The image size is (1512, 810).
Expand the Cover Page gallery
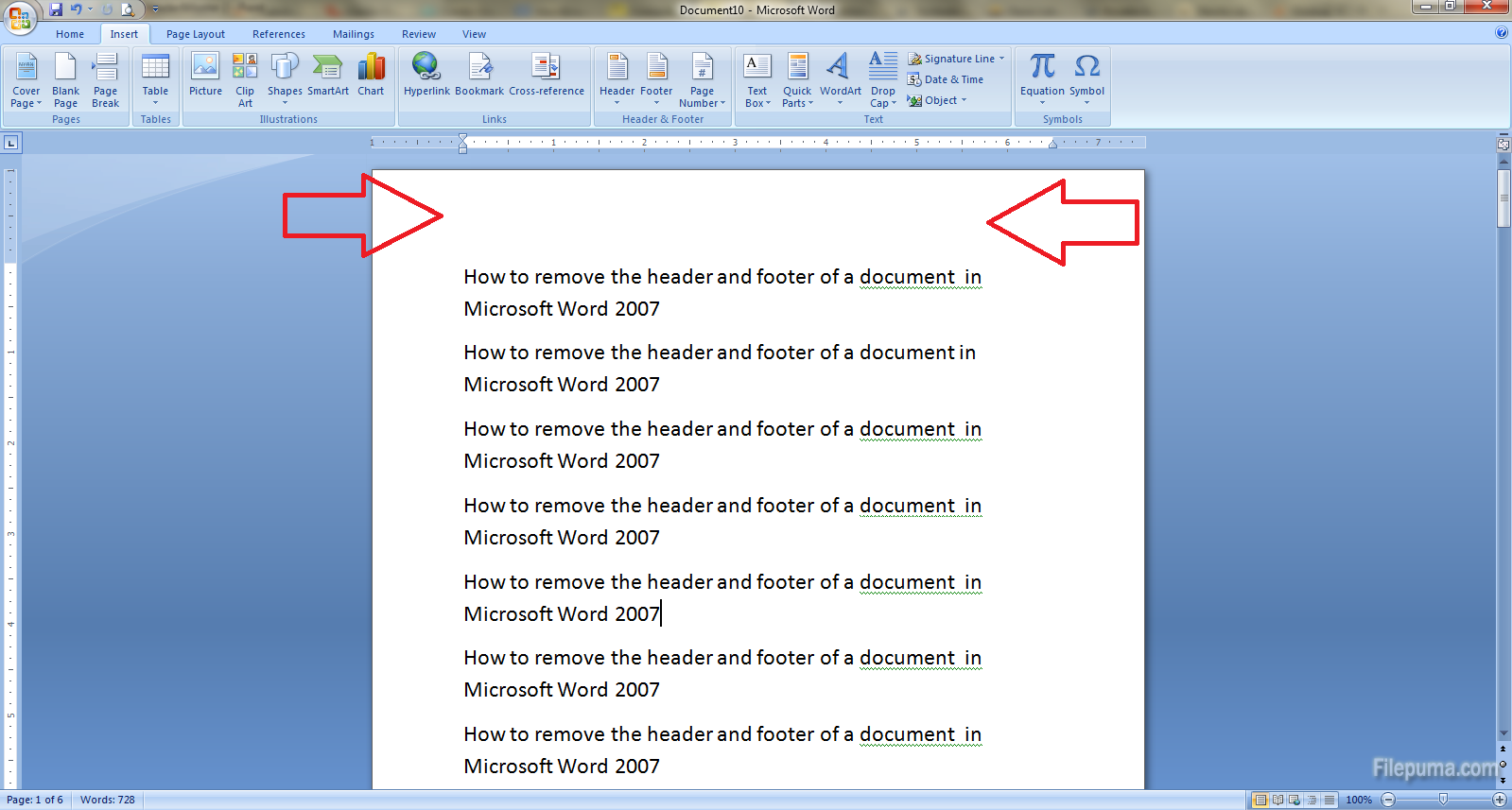coord(26,79)
